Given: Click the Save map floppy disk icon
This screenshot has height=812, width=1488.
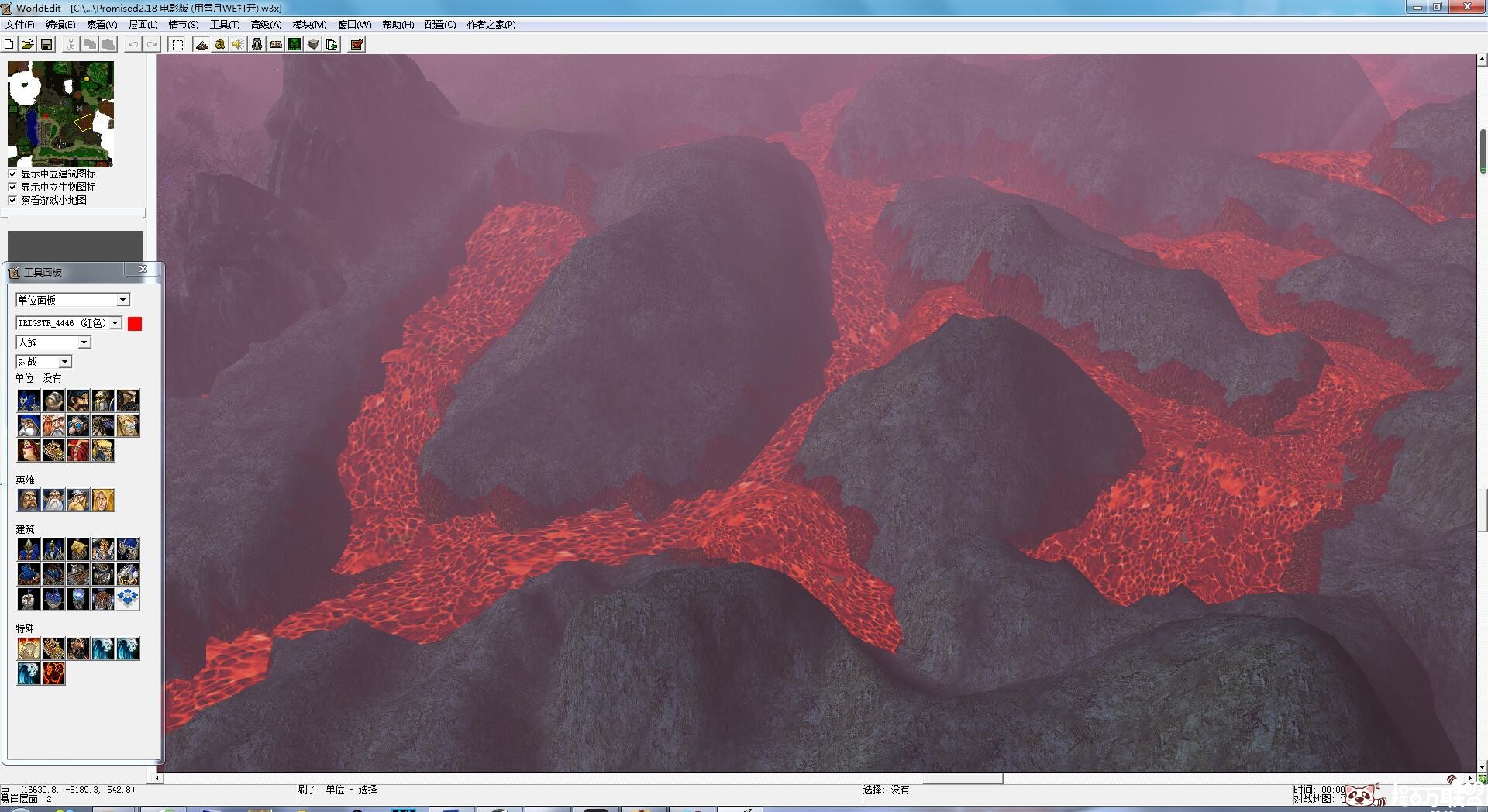Looking at the screenshot, I should coord(46,44).
